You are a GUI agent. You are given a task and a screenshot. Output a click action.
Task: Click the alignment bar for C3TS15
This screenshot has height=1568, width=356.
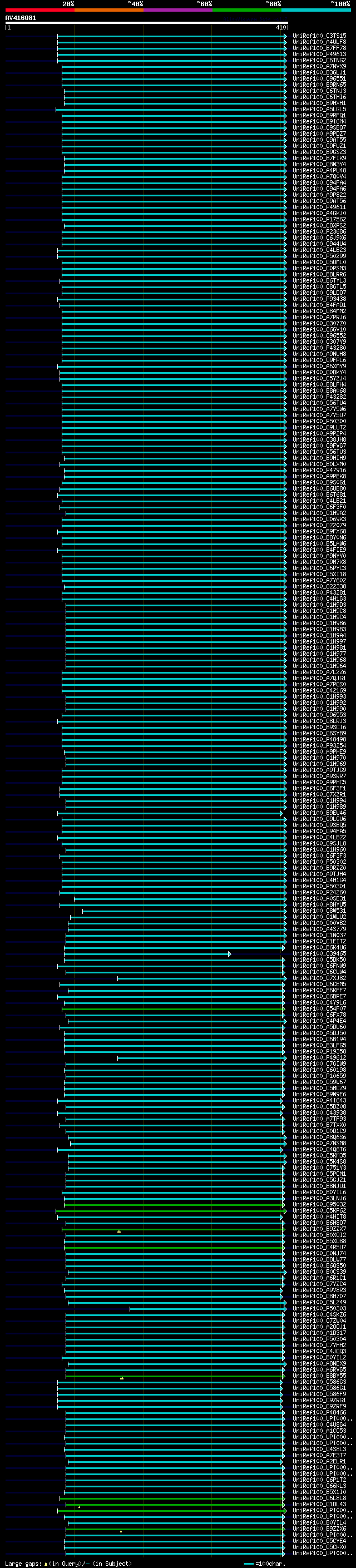[x=172, y=36]
